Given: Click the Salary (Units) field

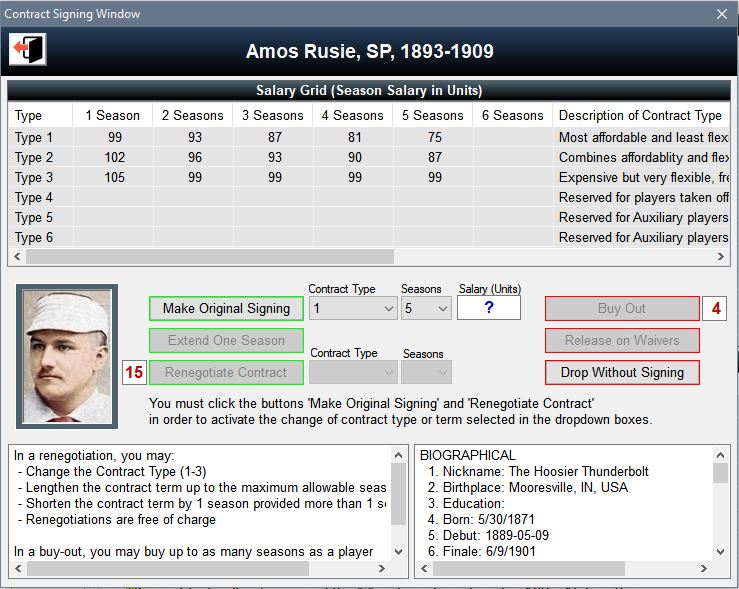Looking at the screenshot, I should click(488, 308).
